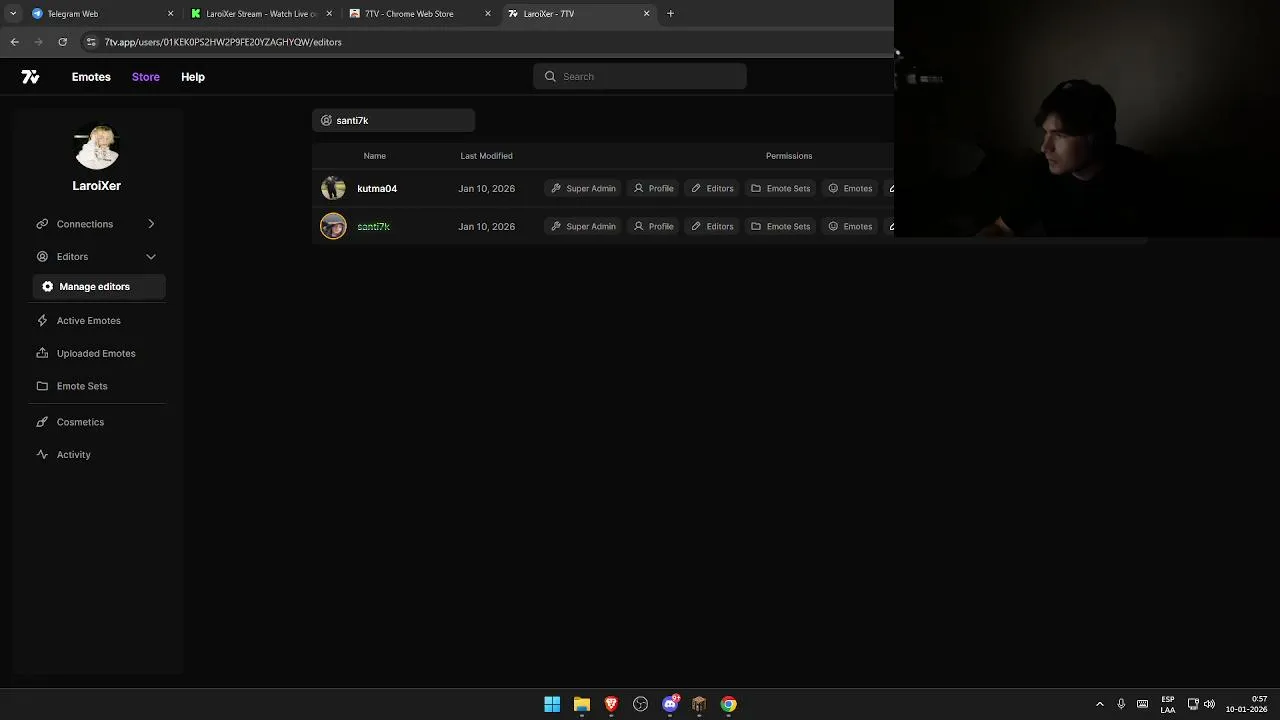
Task: Open Brave browser from the taskbar
Action: click(611, 704)
